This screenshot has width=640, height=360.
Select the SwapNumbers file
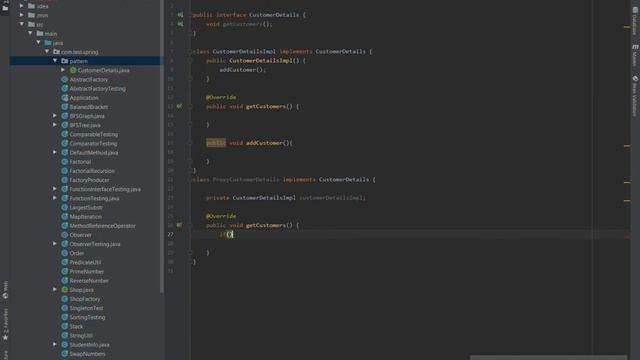click(87, 353)
